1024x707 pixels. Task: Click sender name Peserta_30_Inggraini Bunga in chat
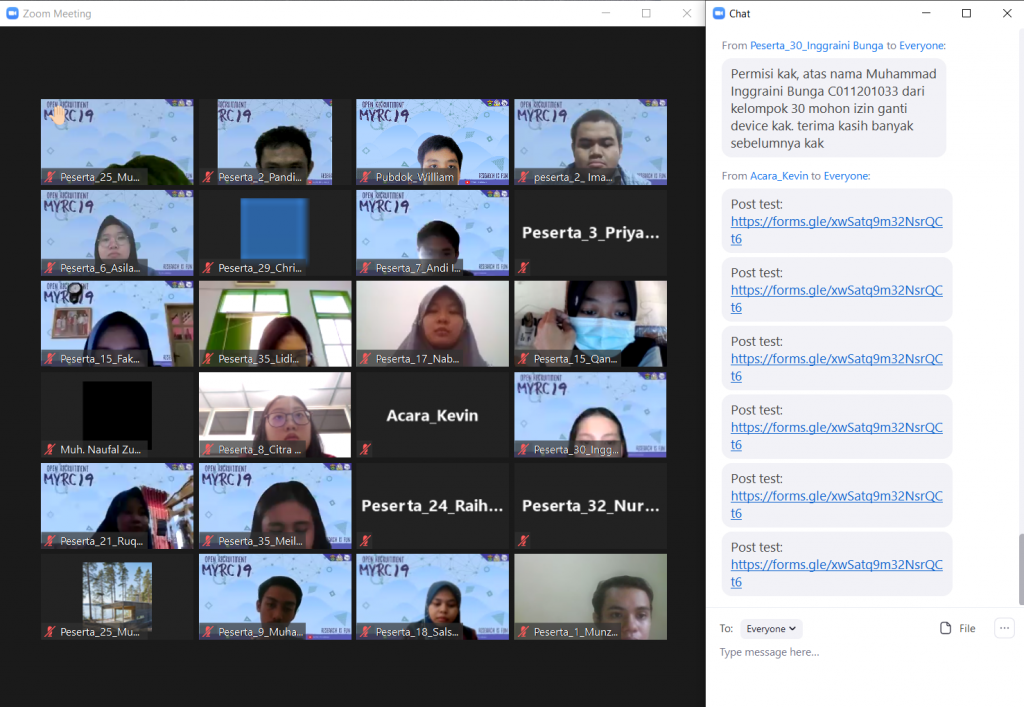[x=816, y=45]
